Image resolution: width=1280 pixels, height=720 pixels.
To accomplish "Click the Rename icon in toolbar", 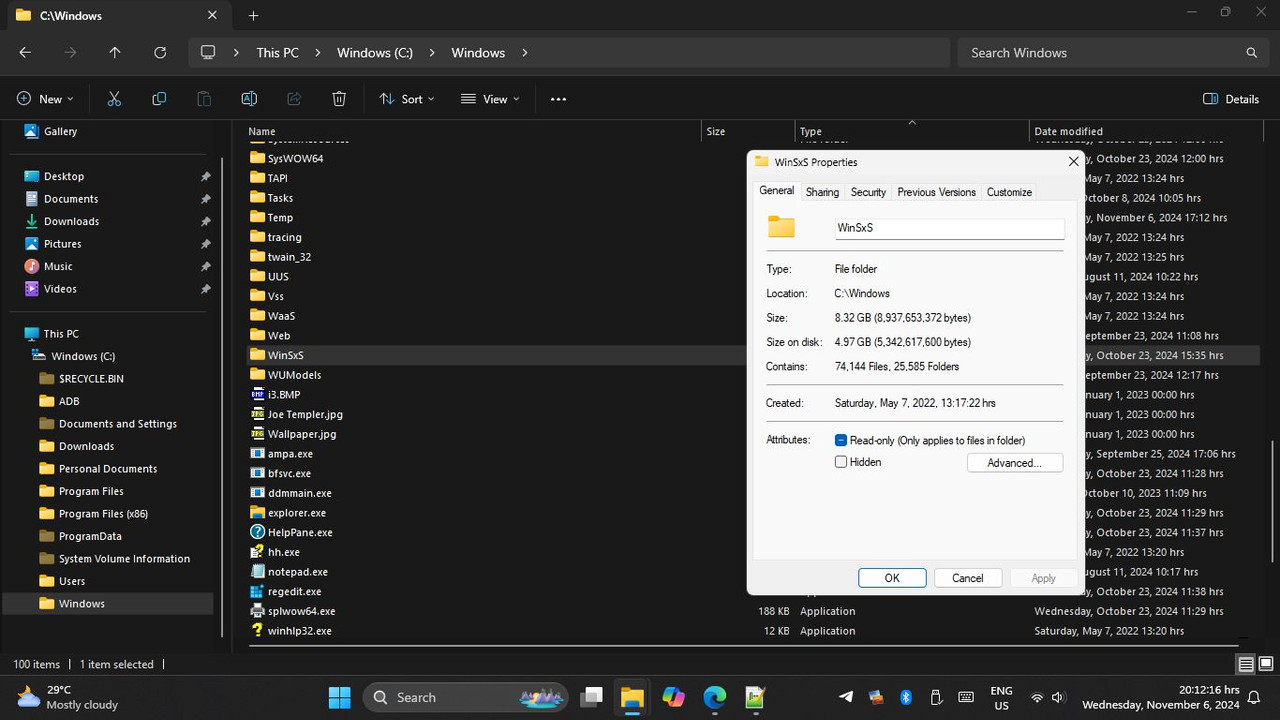I will (x=249, y=99).
